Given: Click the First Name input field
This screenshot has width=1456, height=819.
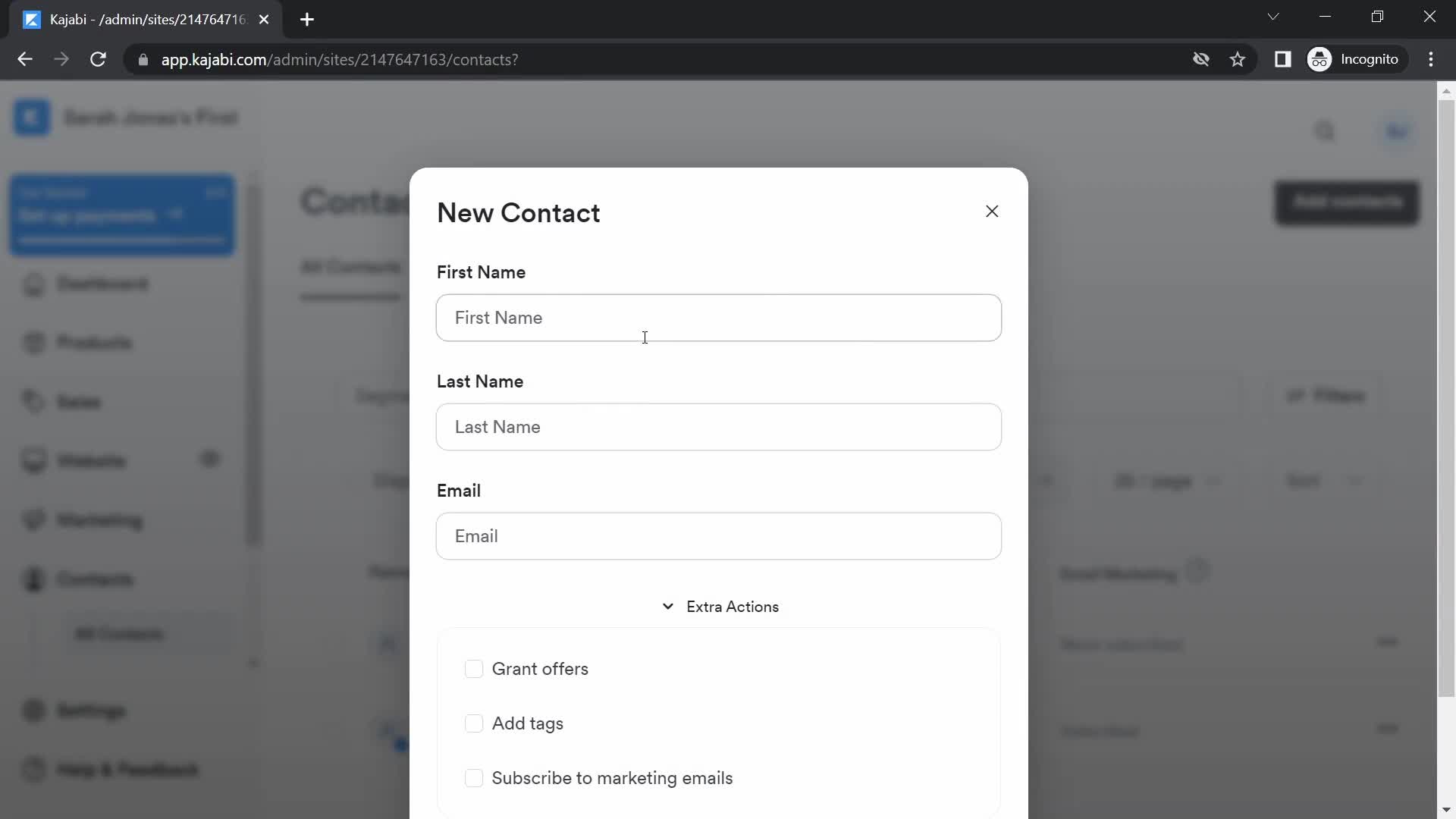Looking at the screenshot, I should tap(718, 318).
